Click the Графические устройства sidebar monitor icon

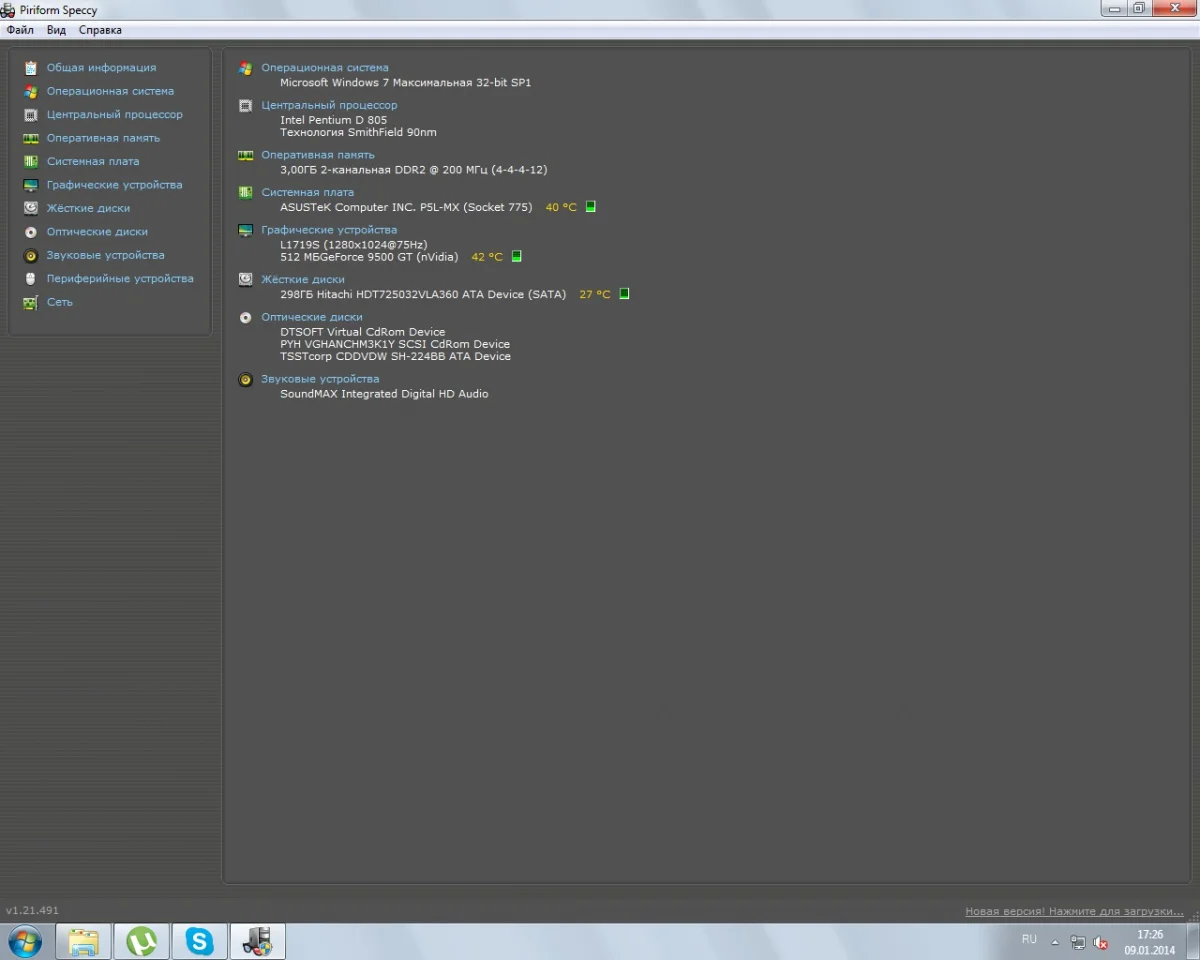pos(31,185)
